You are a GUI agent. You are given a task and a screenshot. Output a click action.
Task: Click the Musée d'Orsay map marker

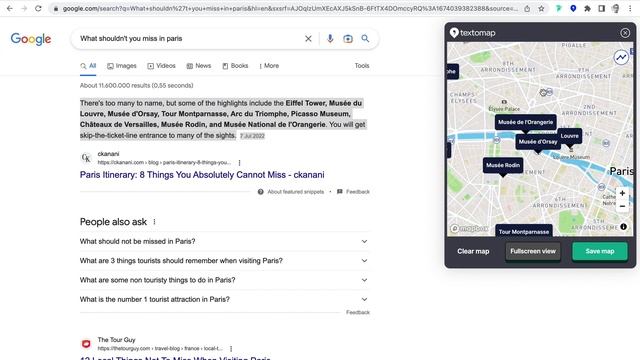[538, 142]
